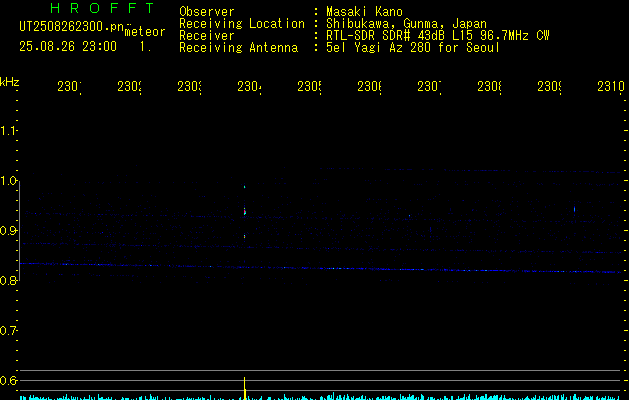Click the 0.9 kHz axis label
This screenshot has height=400, width=629.
point(8,231)
